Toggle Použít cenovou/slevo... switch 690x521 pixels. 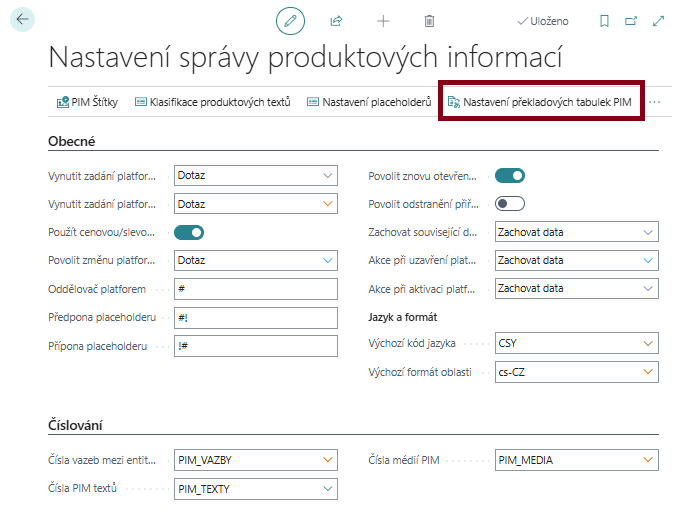coord(189,232)
